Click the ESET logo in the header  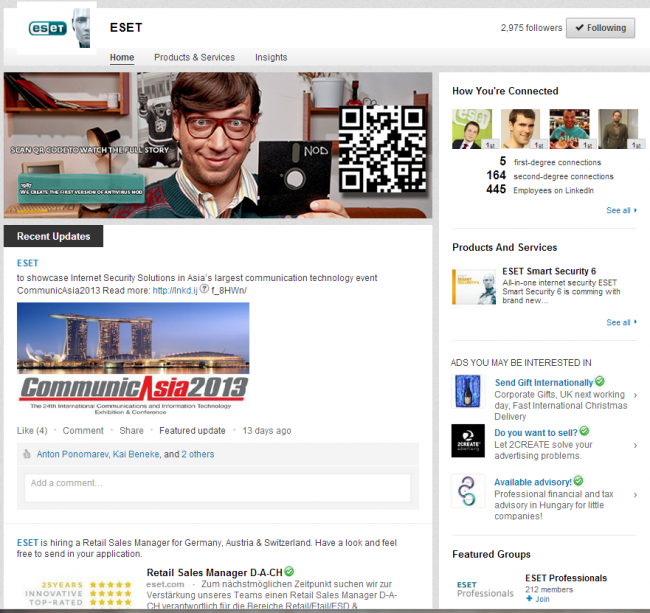(x=57, y=28)
